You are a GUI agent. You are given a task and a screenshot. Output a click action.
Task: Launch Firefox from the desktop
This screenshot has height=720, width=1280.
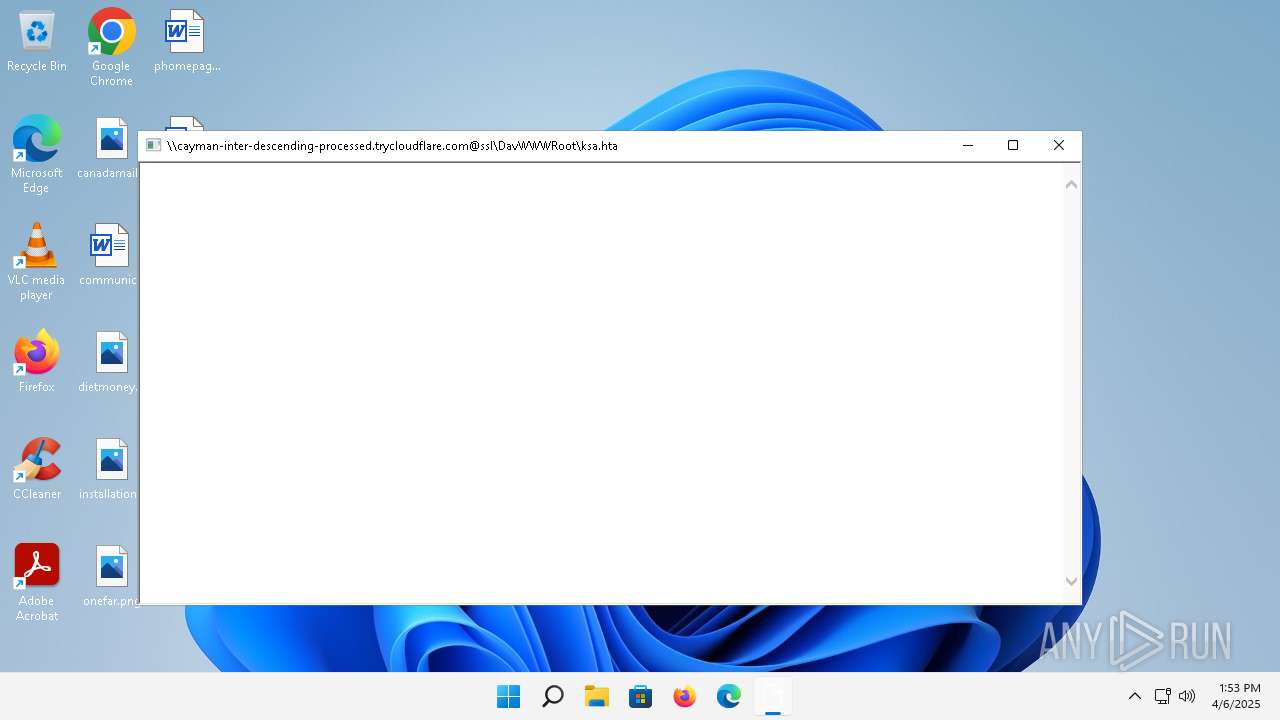(x=37, y=362)
